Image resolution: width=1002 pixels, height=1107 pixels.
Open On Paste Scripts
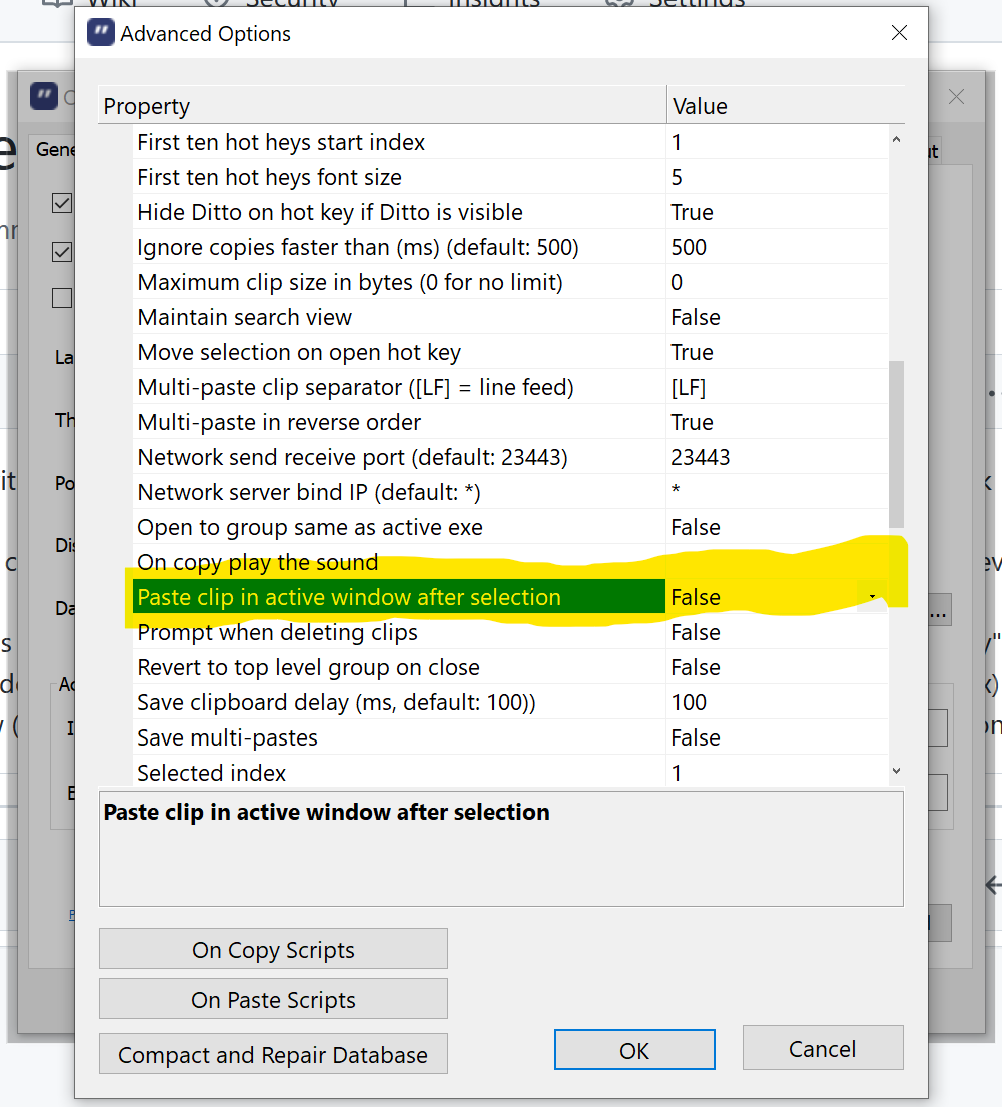pos(273,998)
